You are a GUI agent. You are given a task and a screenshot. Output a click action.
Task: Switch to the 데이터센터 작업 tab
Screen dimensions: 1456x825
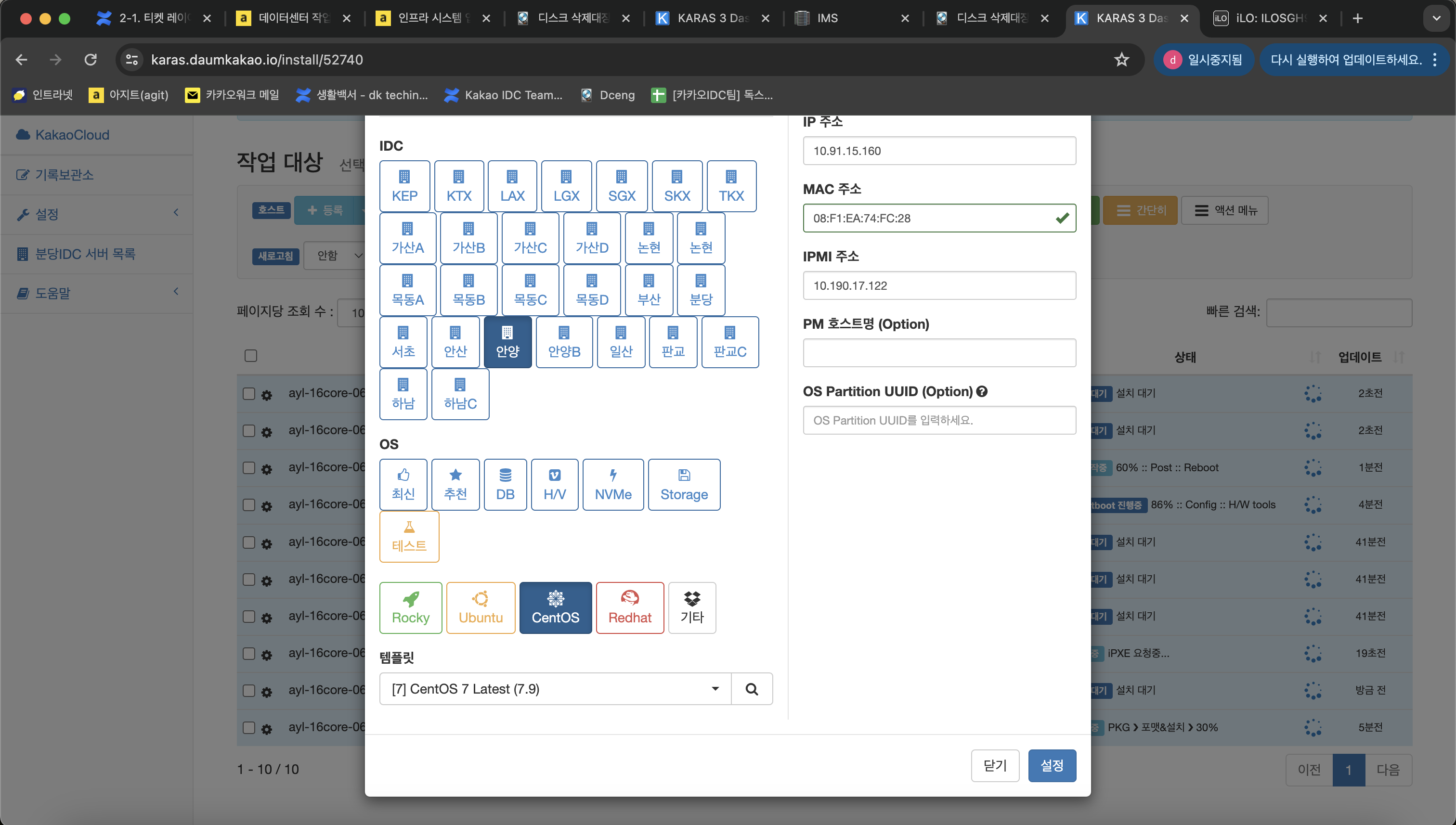[x=294, y=18]
